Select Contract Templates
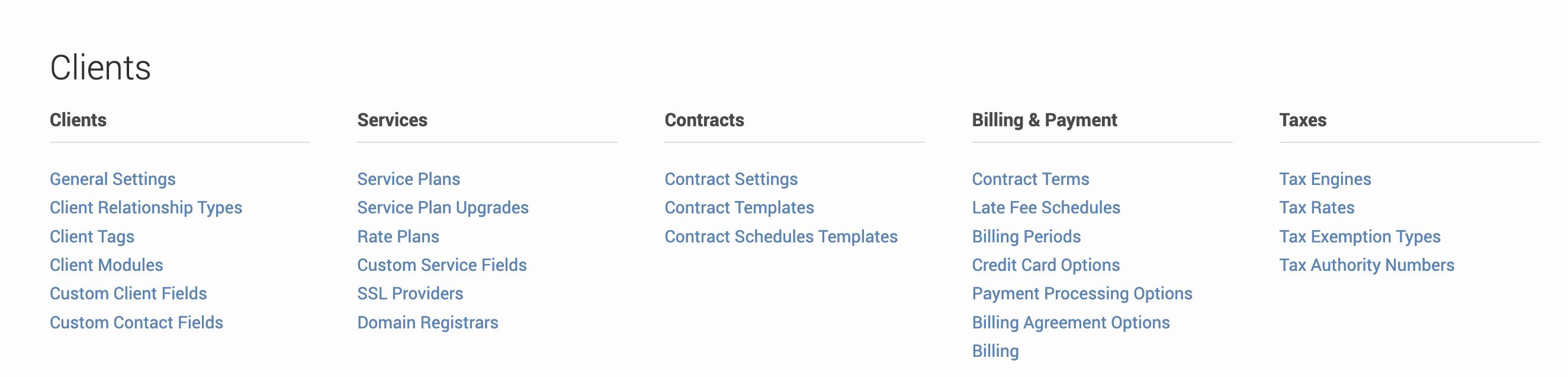 [739, 207]
